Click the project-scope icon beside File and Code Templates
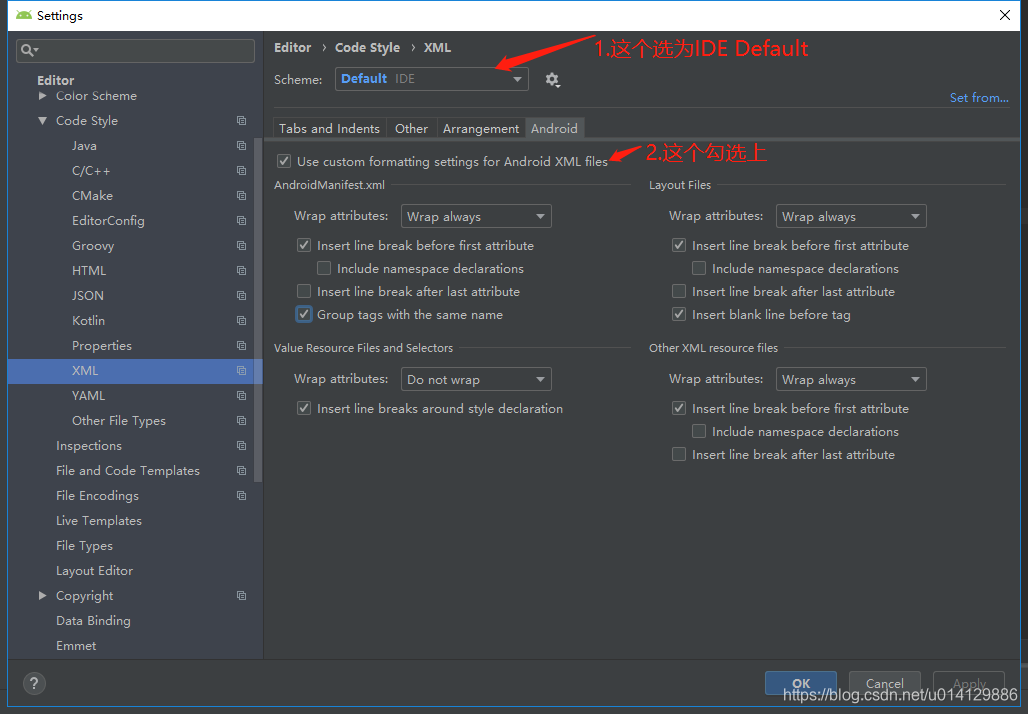 tap(241, 471)
